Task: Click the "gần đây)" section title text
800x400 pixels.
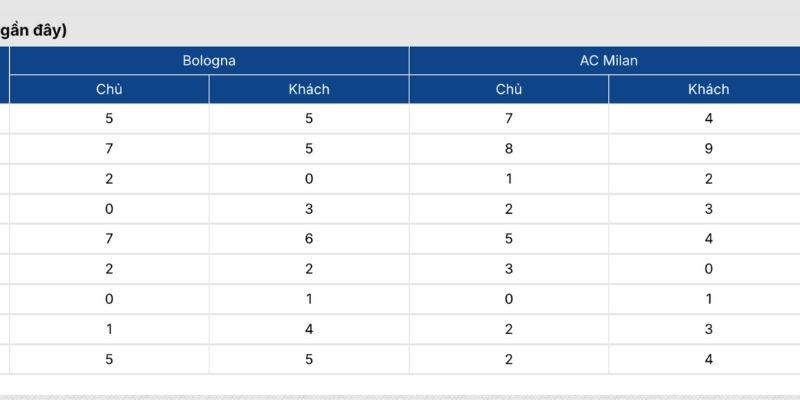Action: 33,31
